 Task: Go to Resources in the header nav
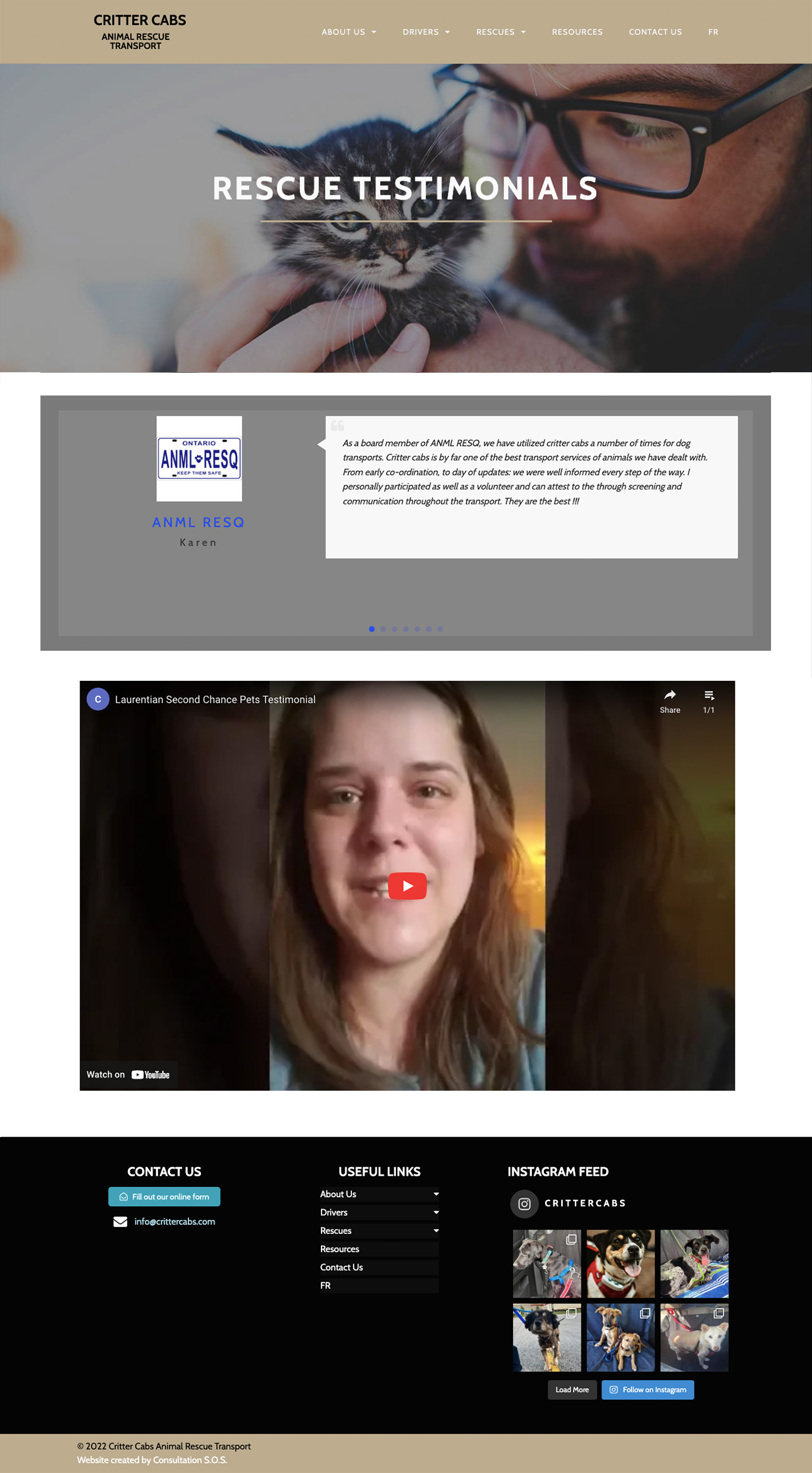coord(577,32)
